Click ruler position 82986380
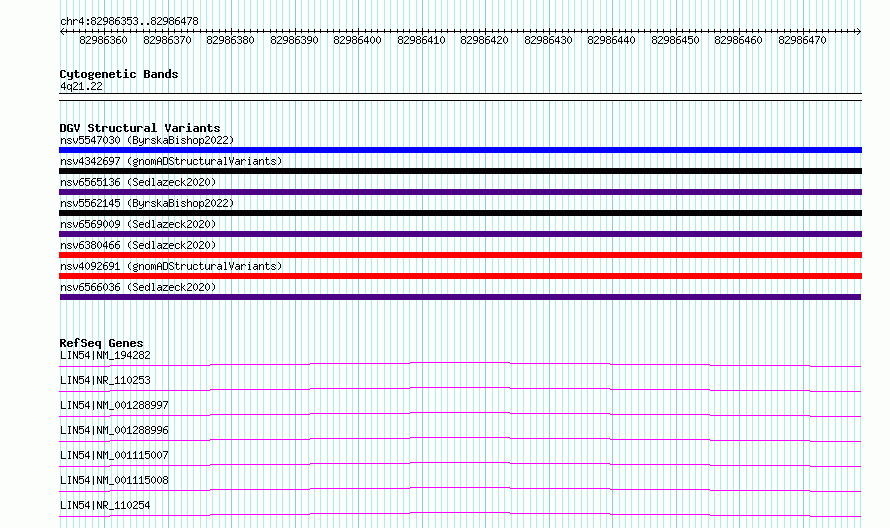 (x=230, y=40)
